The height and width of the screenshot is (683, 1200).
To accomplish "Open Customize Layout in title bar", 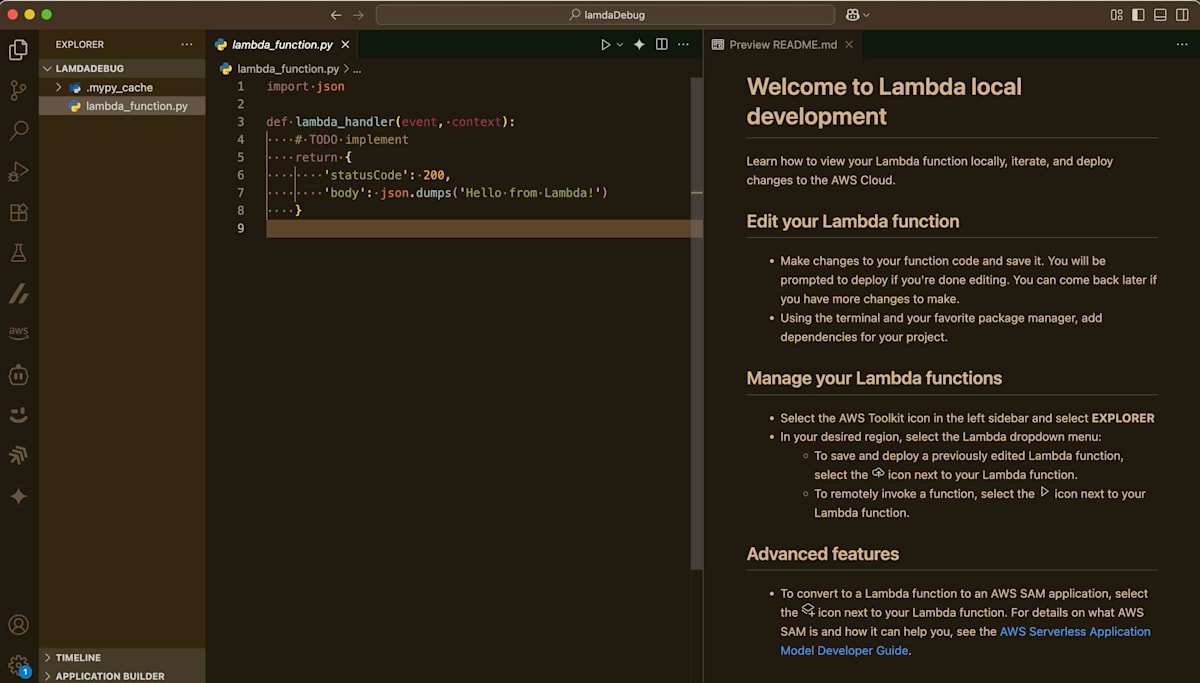I will 1117,15.
